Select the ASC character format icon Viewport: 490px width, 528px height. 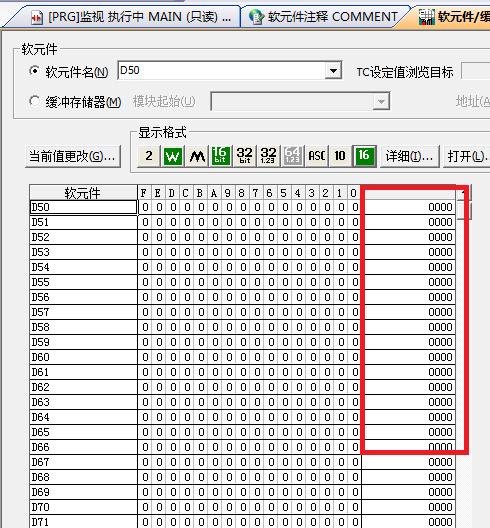tap(317, 156)
